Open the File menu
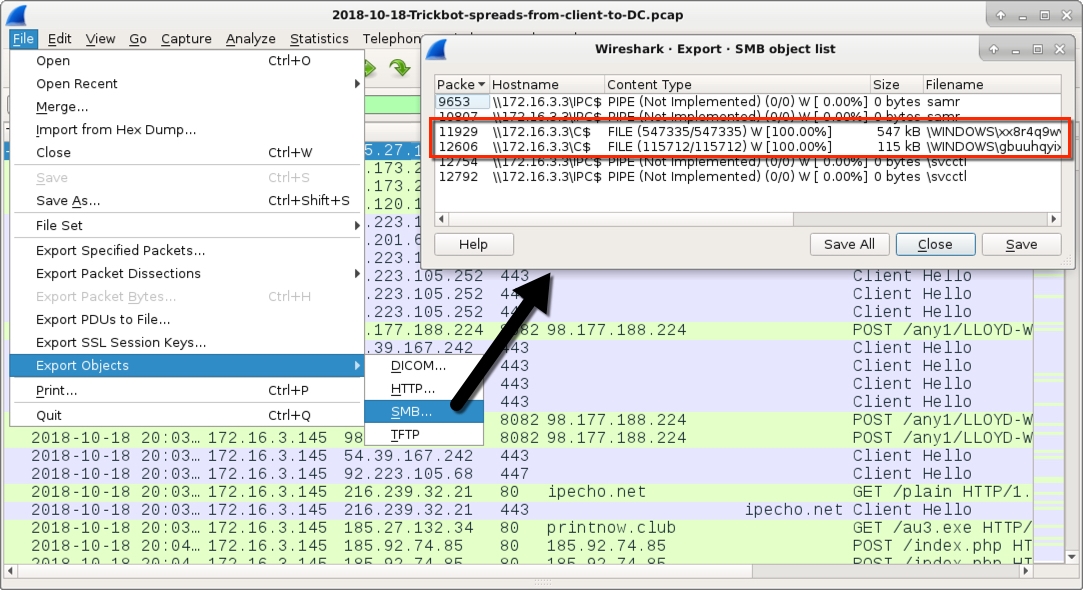 (x=23, y=39)
